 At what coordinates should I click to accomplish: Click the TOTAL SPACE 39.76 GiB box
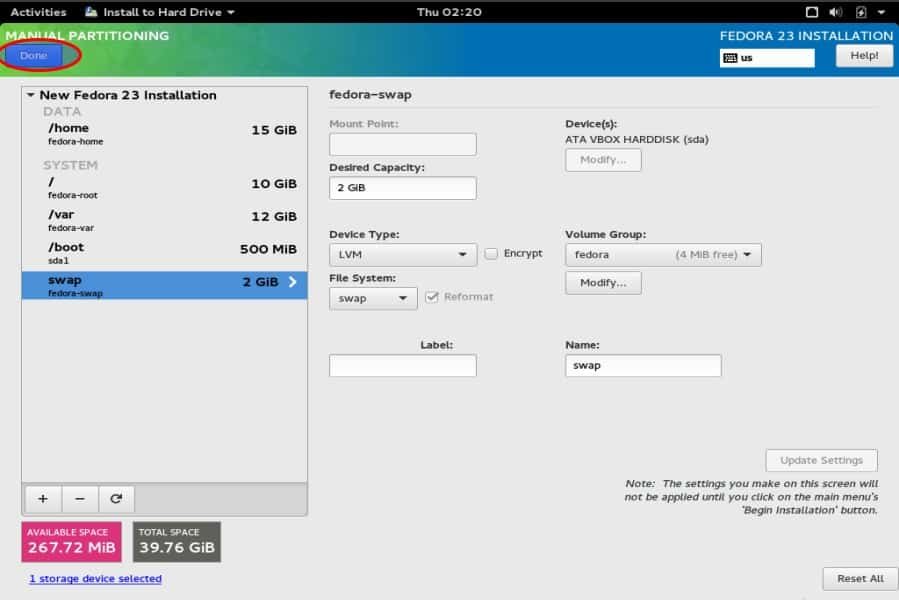[177, 541]
